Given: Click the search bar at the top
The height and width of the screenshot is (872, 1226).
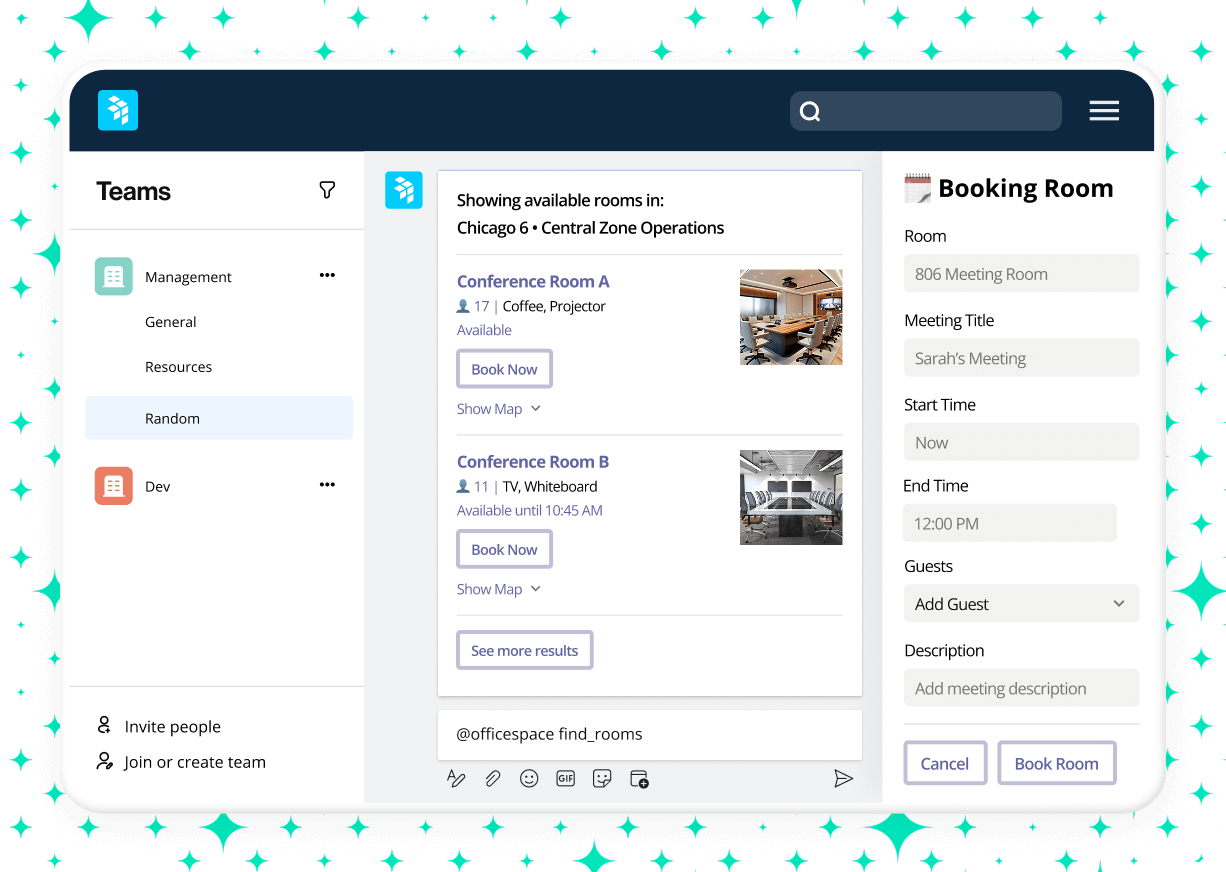Looking at the screenshot, I should point(924,110).
